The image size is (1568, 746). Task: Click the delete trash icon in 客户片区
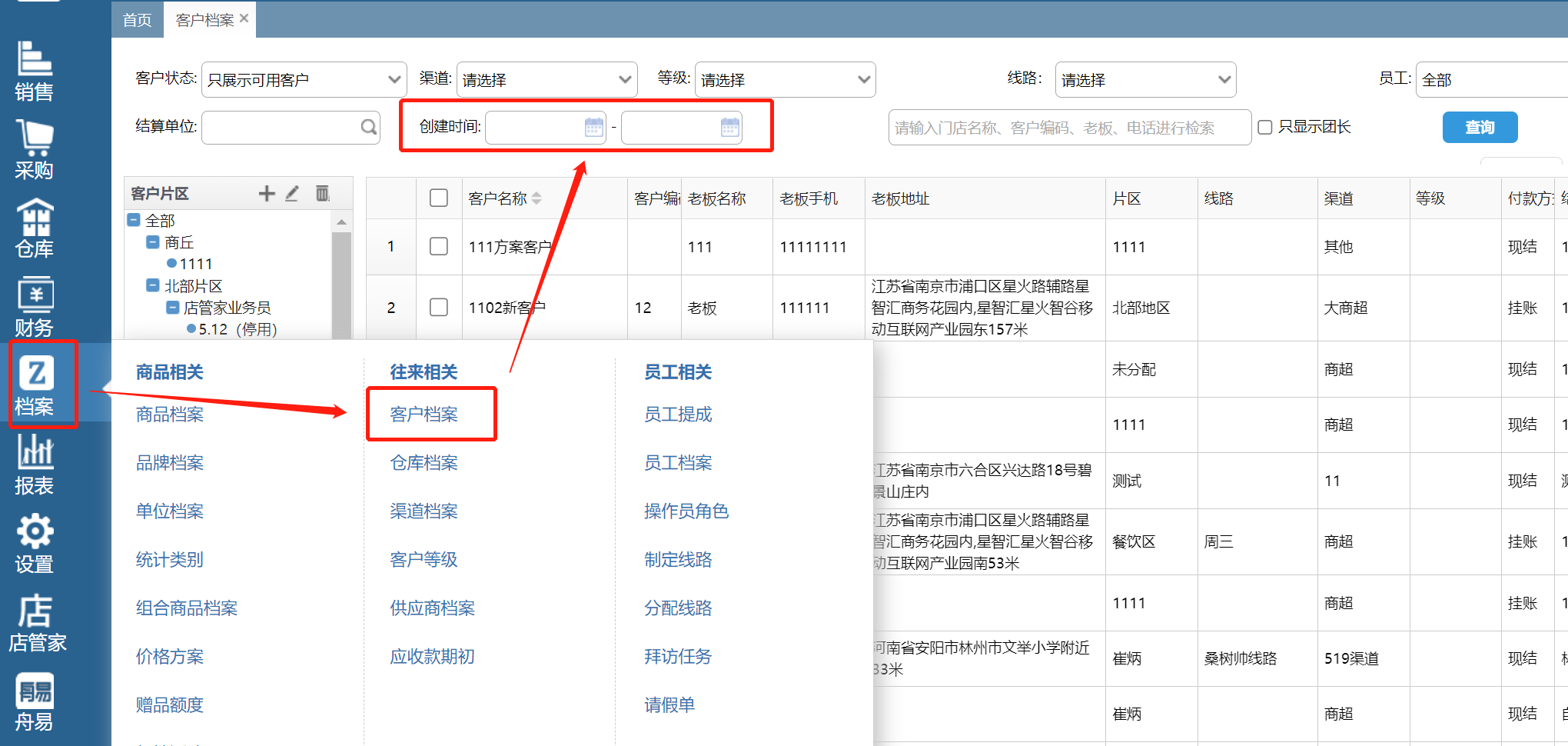pyautogui.click(x=323, y=194)
